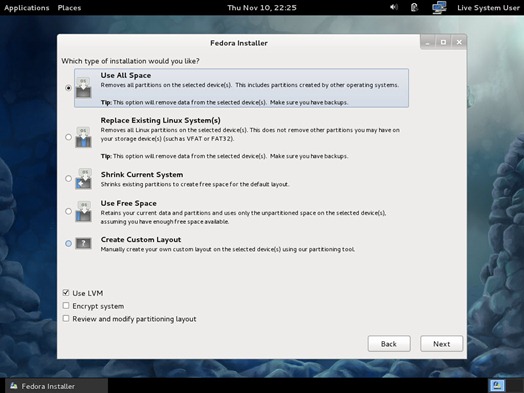
Task: Click the accessibility icon in top panel
Action: pyautogui.click(x=414, y=7)
